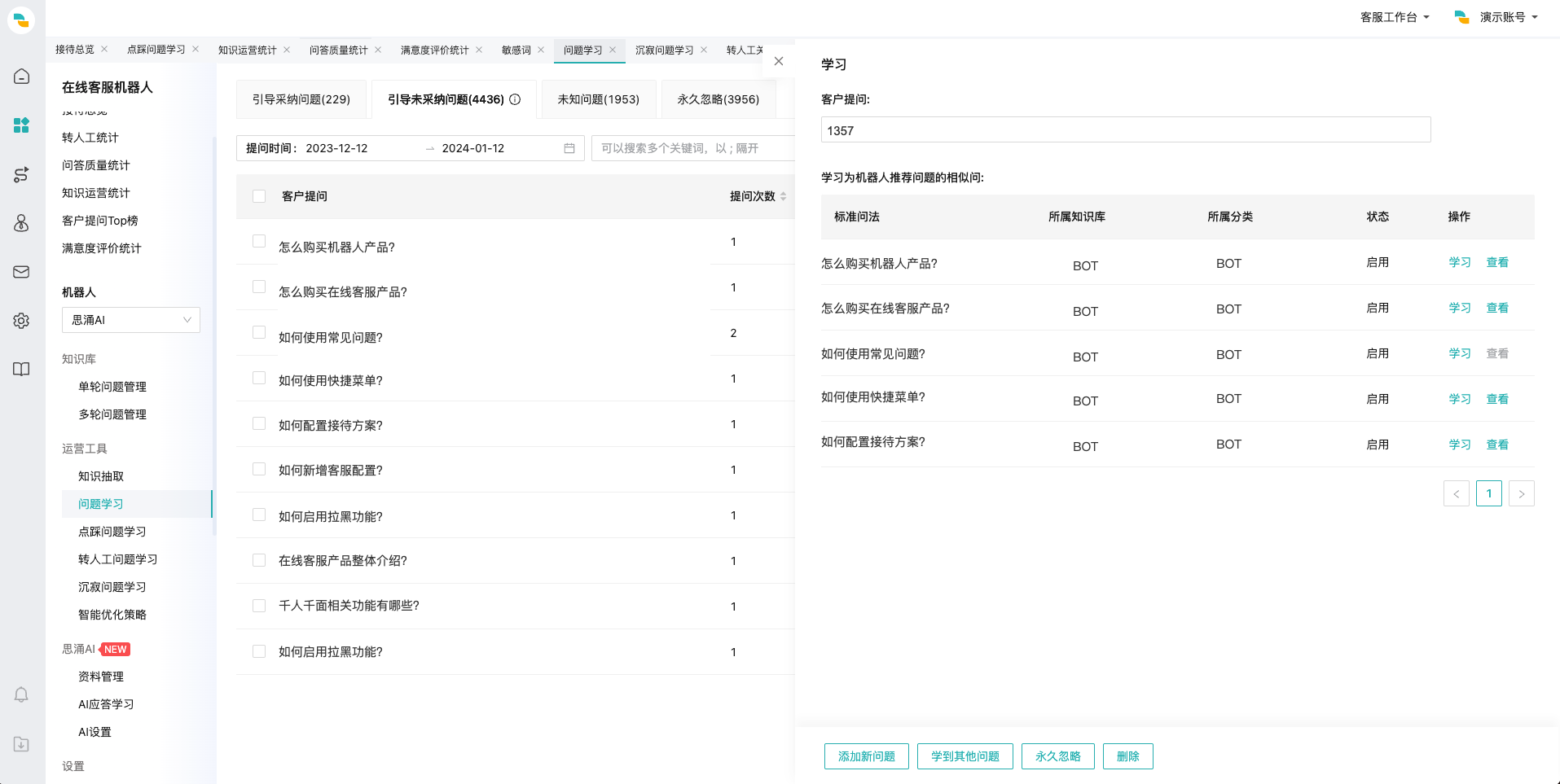The image size is (1560, 784).
Task: Open AI应答学习 in sidebar
Action: pos(106,704)
